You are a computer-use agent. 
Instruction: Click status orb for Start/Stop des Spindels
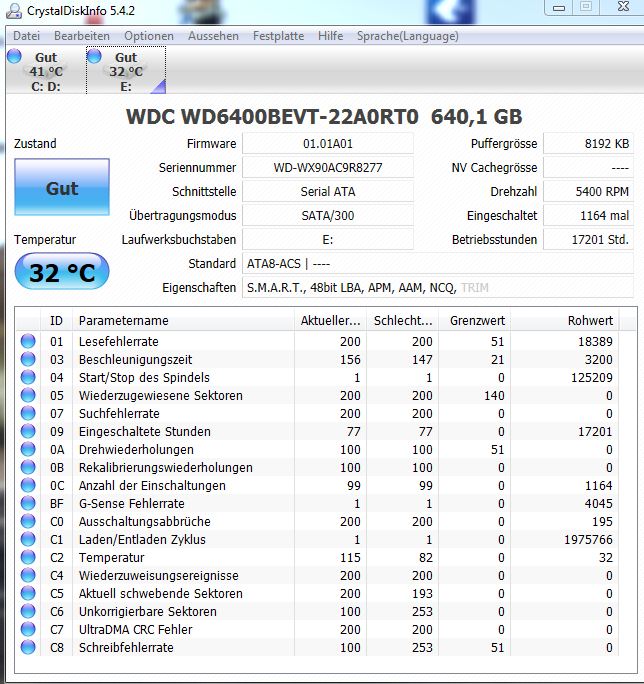(28, 377)
